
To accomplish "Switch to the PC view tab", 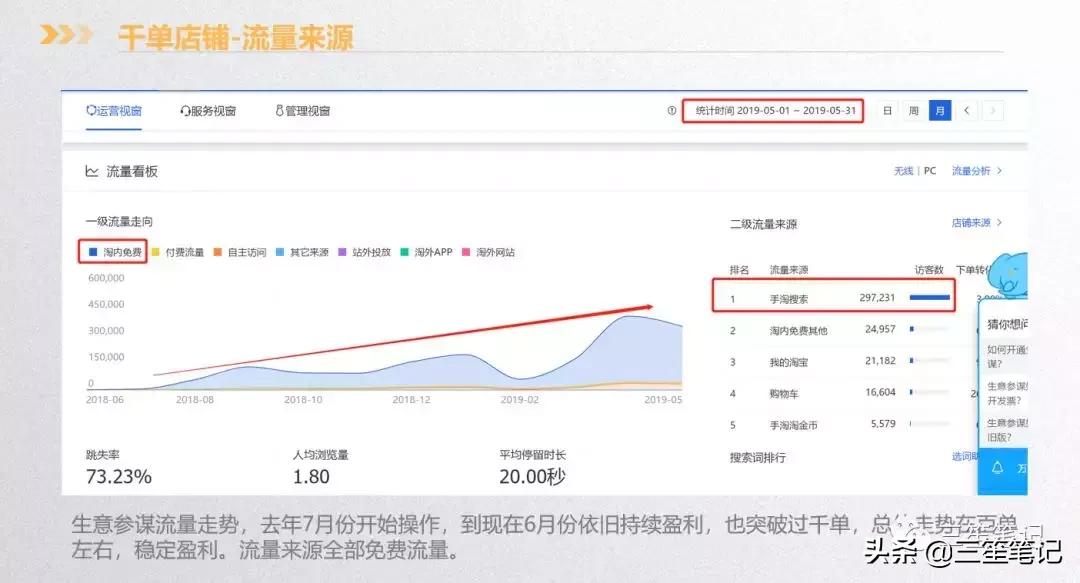I will pos(929,170).
